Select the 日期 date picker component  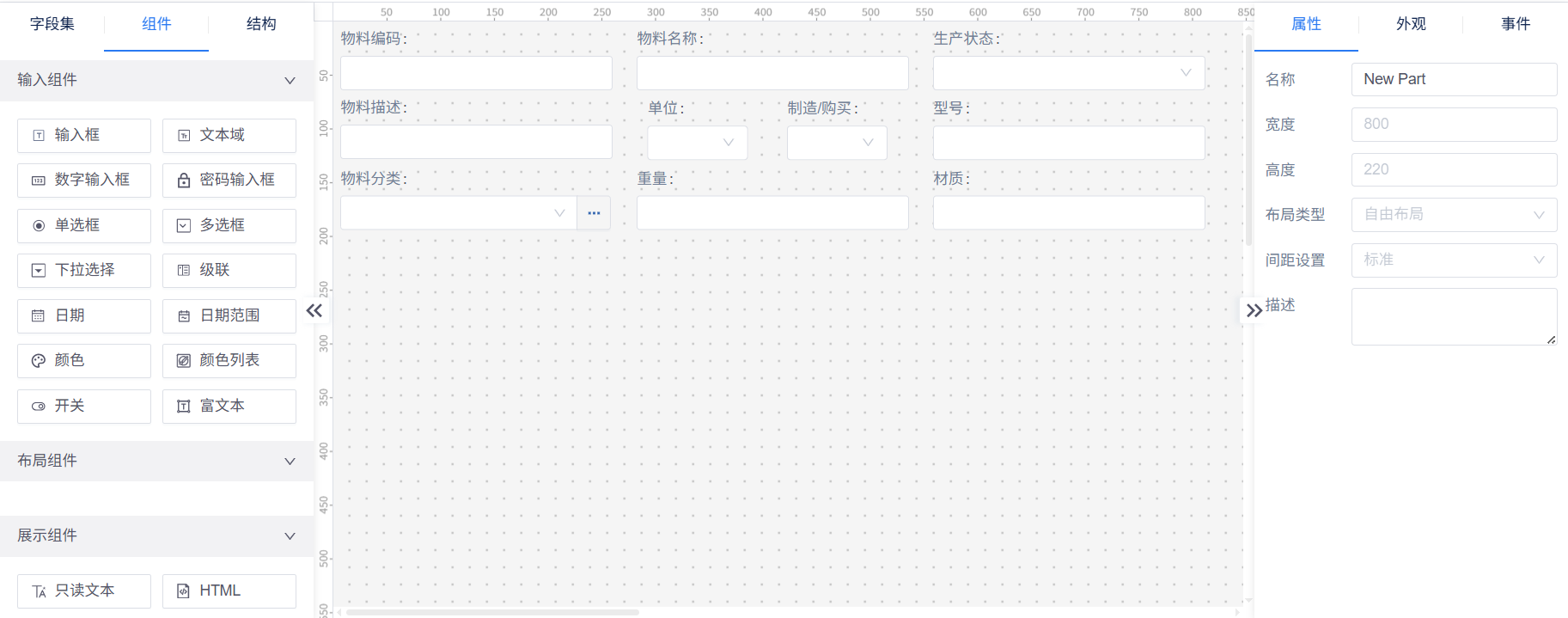click(x=84, y=316)
